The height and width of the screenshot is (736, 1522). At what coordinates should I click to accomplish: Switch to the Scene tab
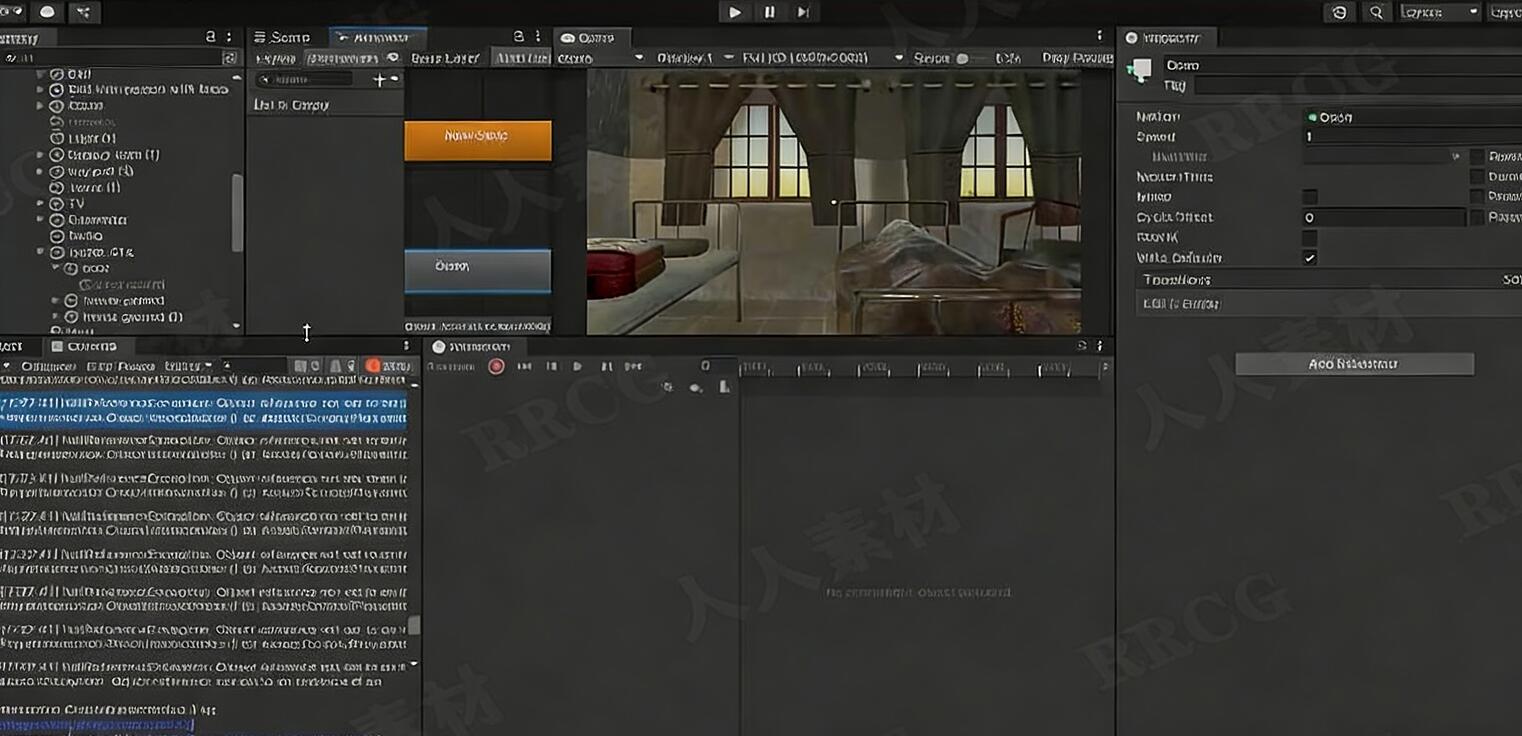click(x=282, y=36)
